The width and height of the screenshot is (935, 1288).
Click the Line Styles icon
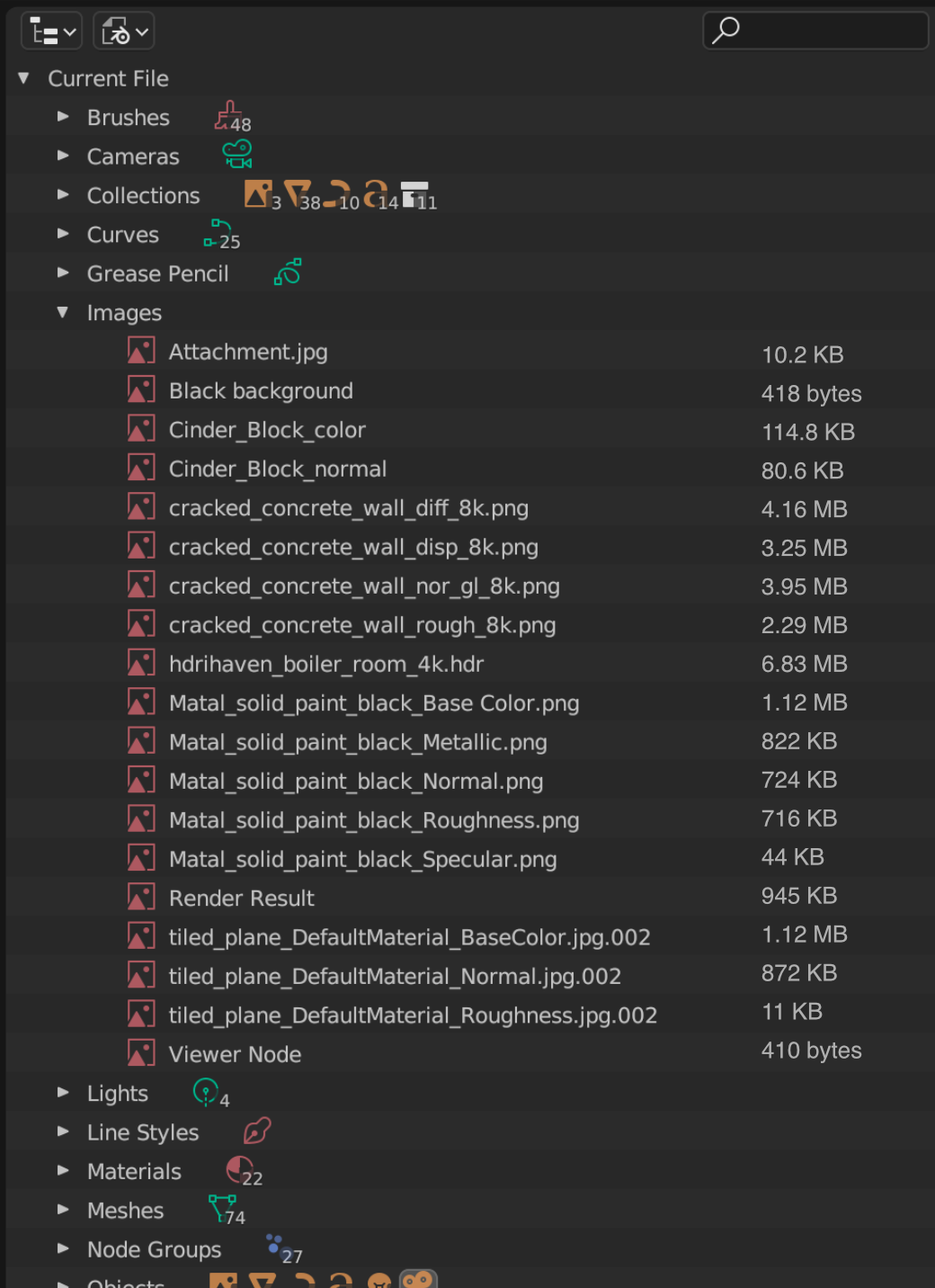(257, 1131)
